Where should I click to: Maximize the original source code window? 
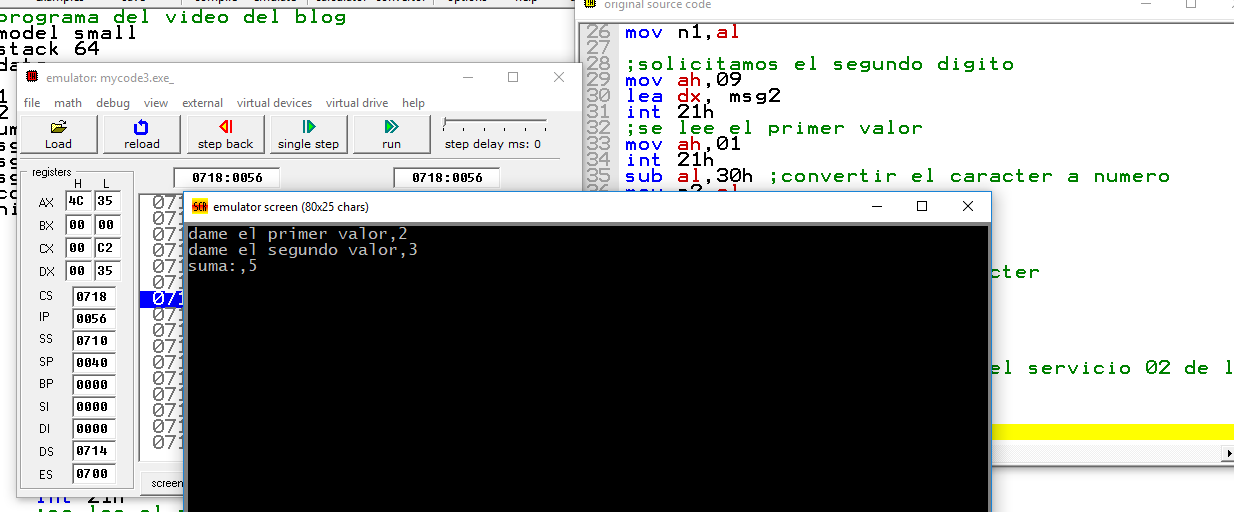[x=1191, y=5]
